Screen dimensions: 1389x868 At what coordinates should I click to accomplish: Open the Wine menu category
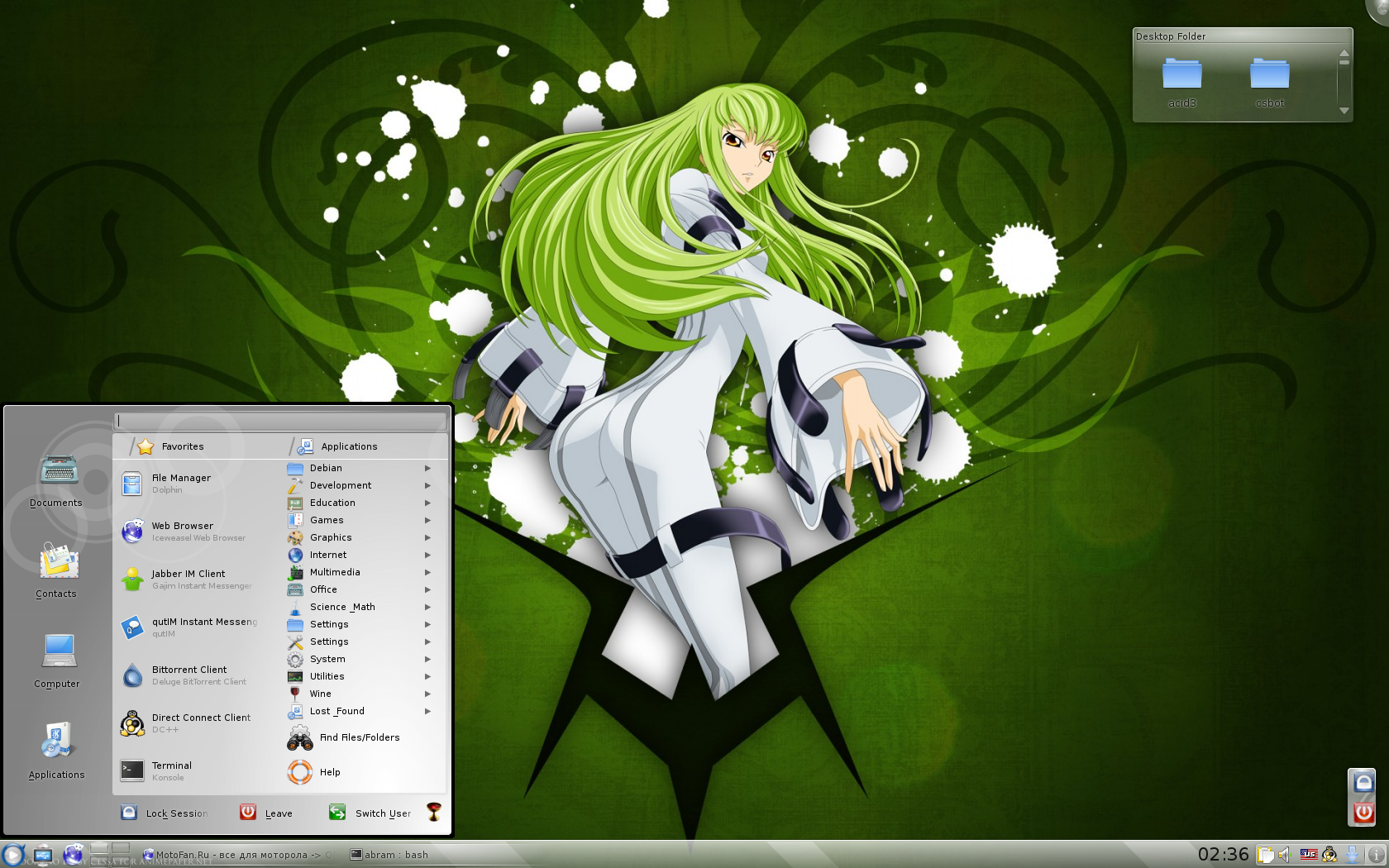360,694
